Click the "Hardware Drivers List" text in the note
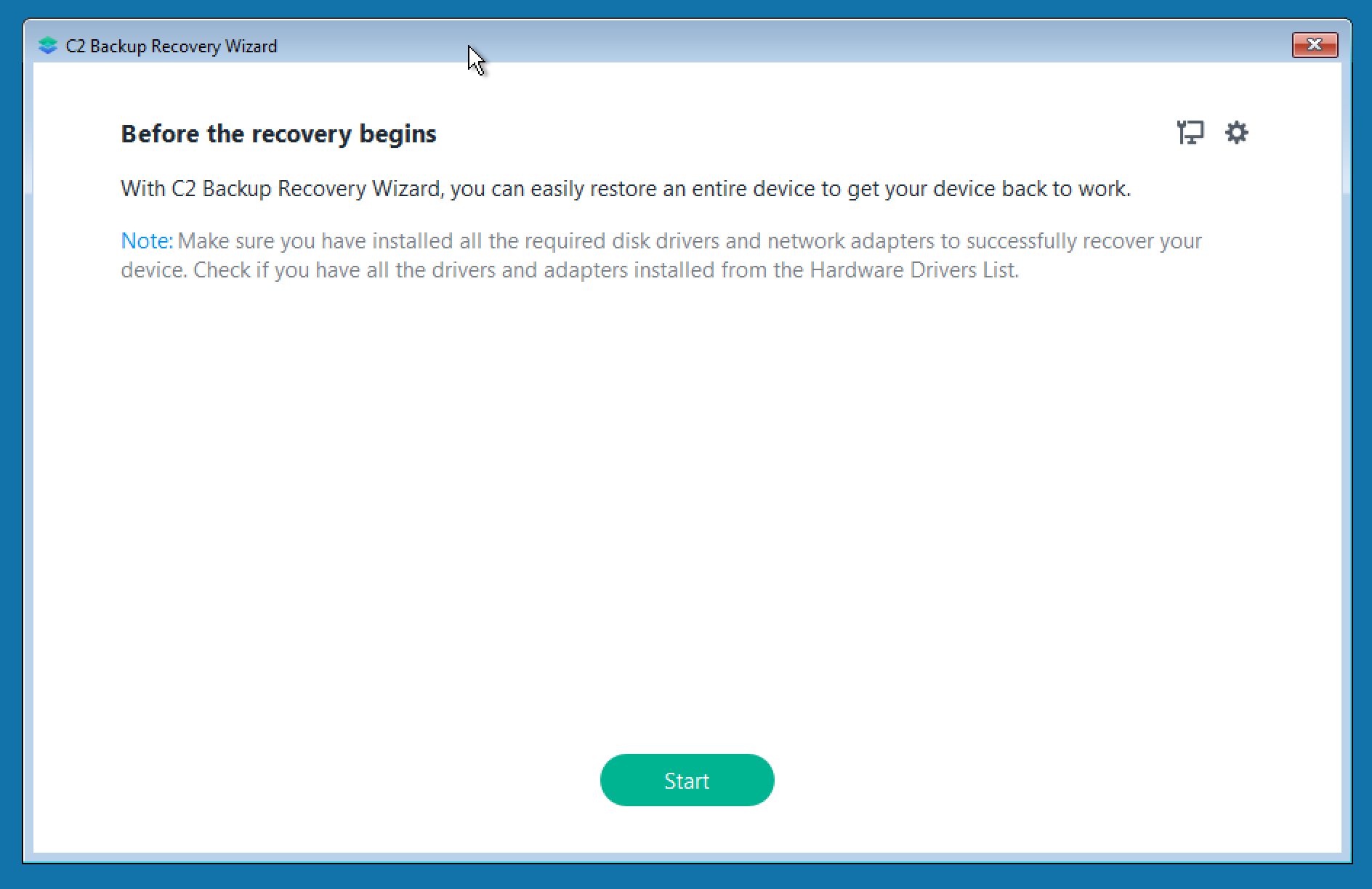Screen dimensions: 1372x889 (912, 270)
